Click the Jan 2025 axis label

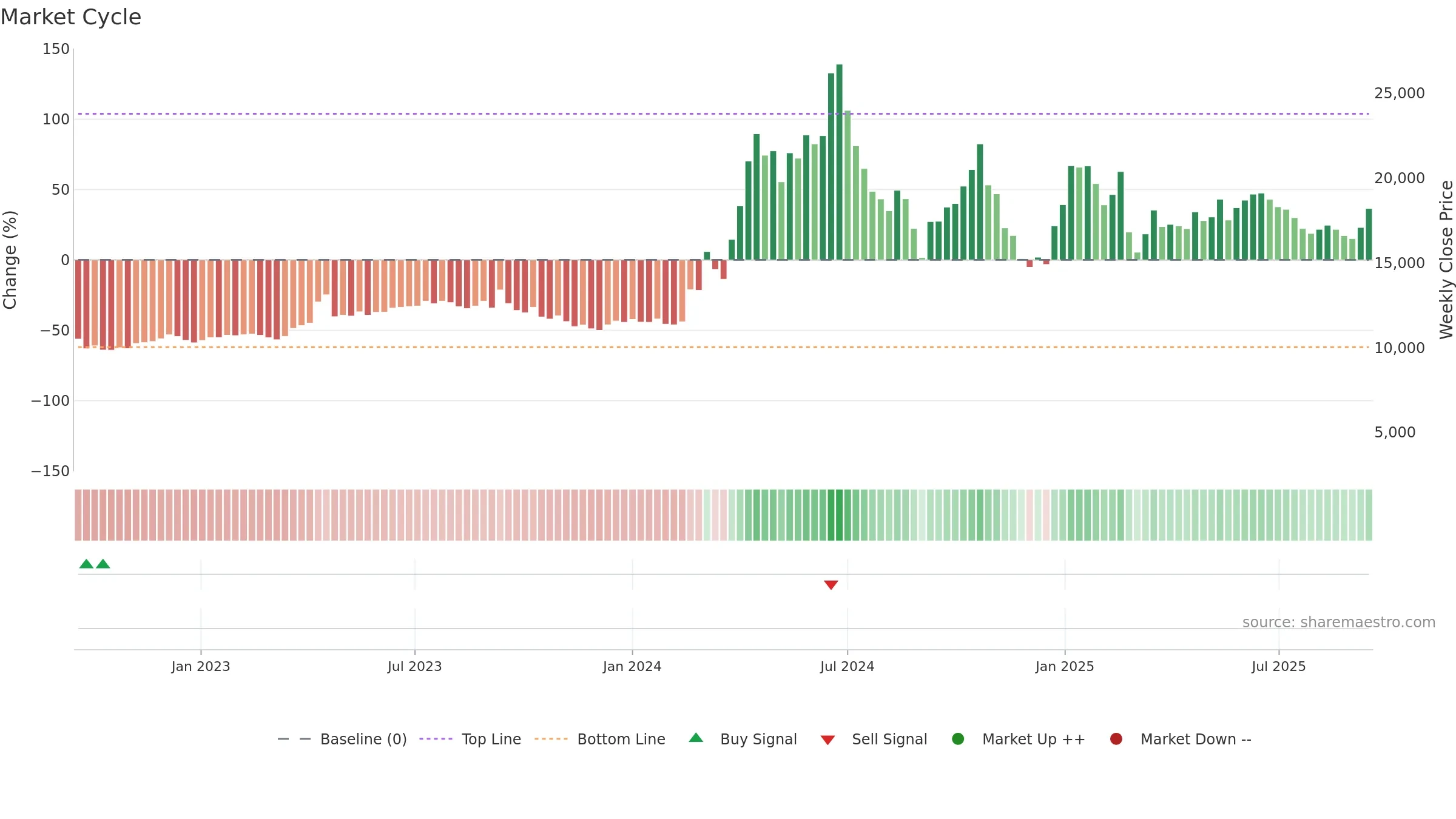[x=1065, y=666]
